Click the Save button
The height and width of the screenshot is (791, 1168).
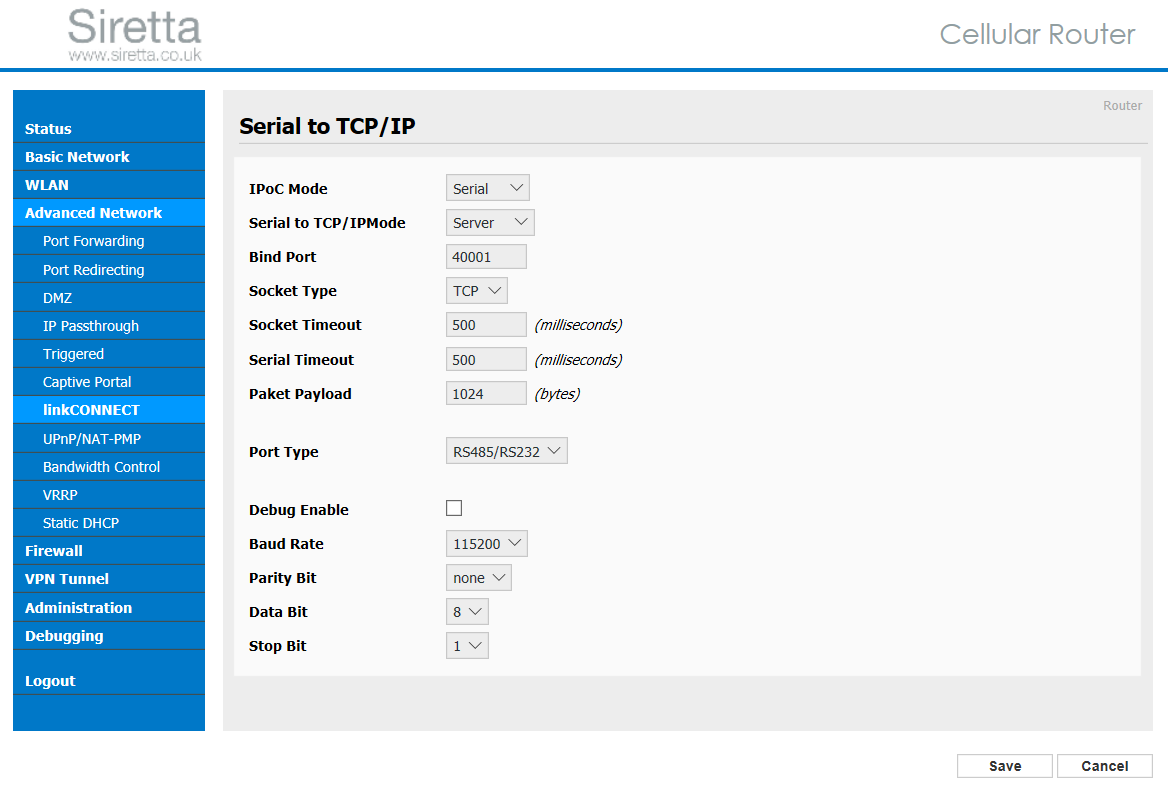(1005, 766)
